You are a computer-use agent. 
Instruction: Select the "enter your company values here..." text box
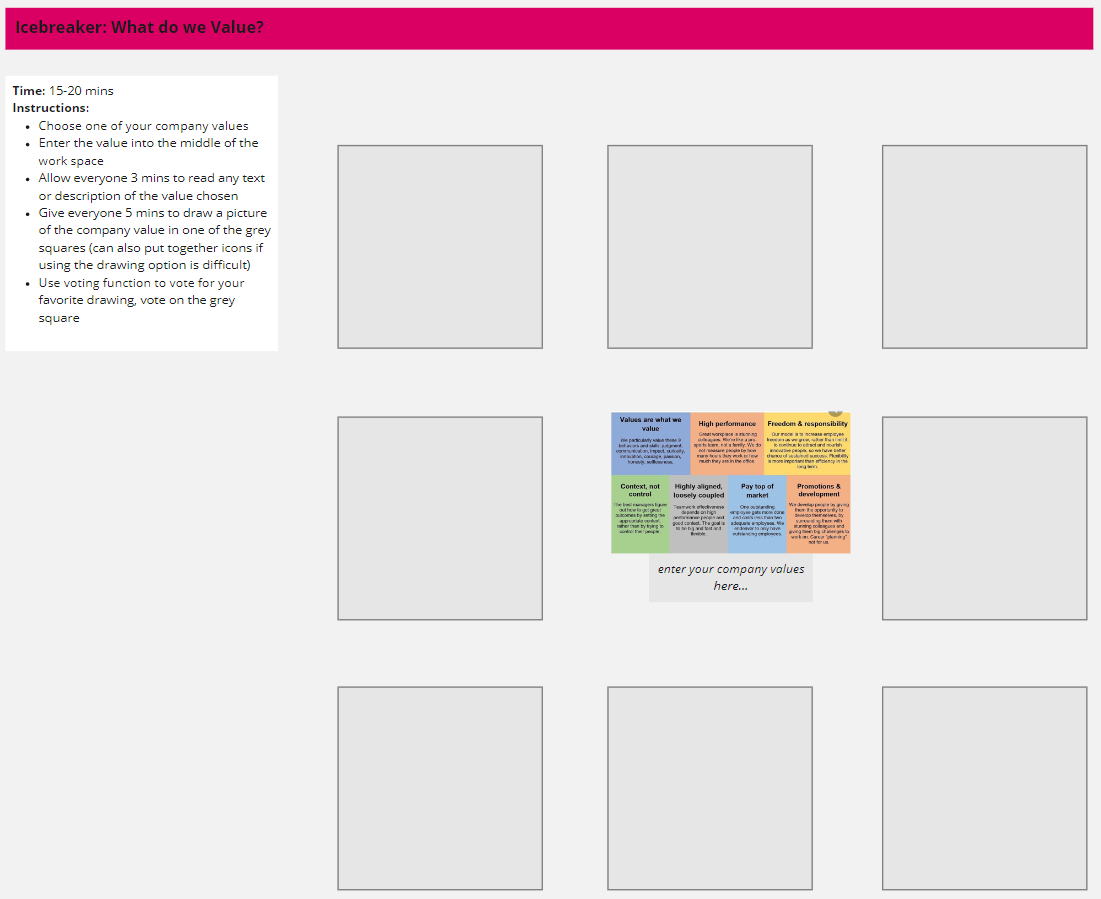730,577
